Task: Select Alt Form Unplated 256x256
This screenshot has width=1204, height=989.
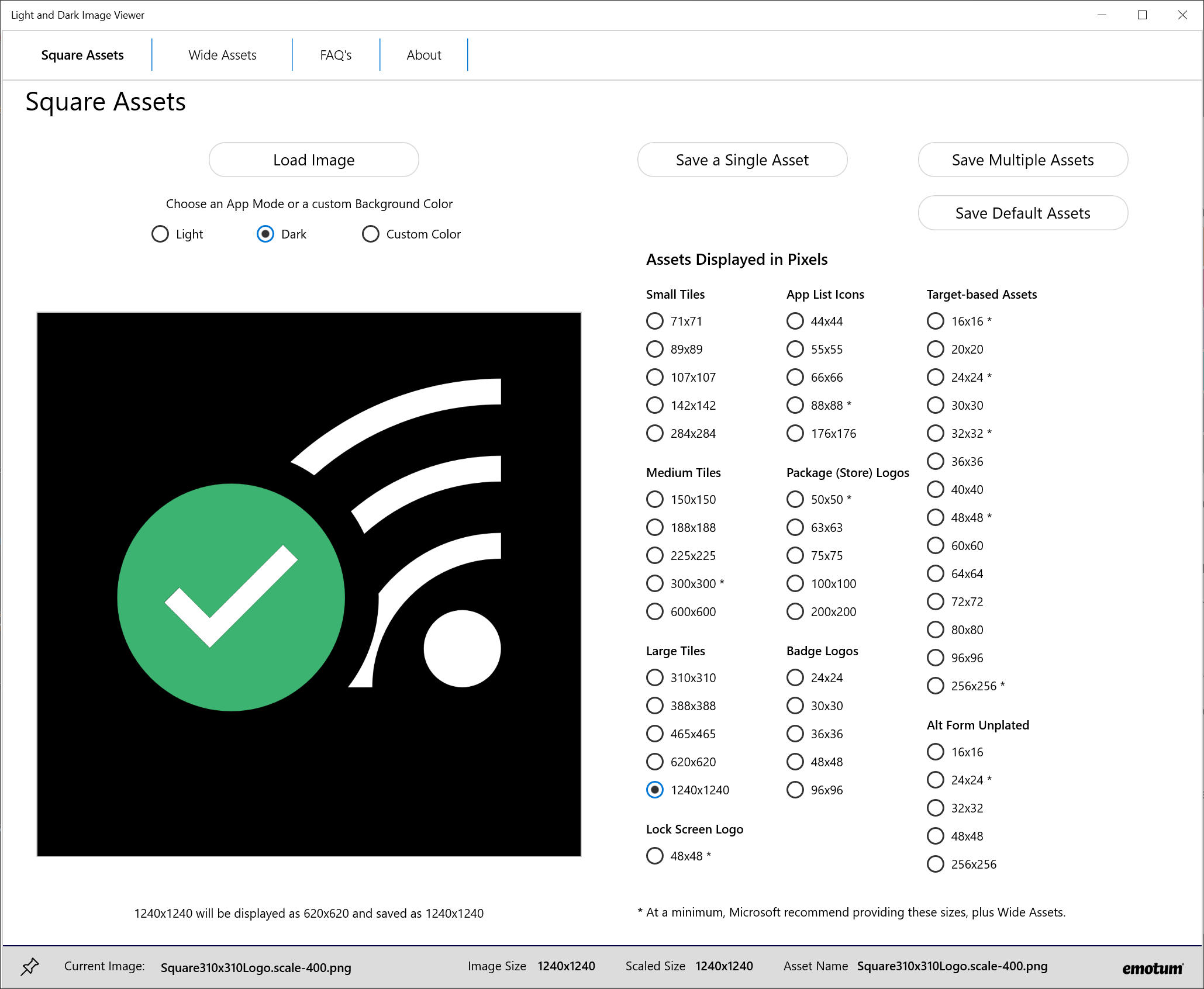Action: [x=961, y=864]
